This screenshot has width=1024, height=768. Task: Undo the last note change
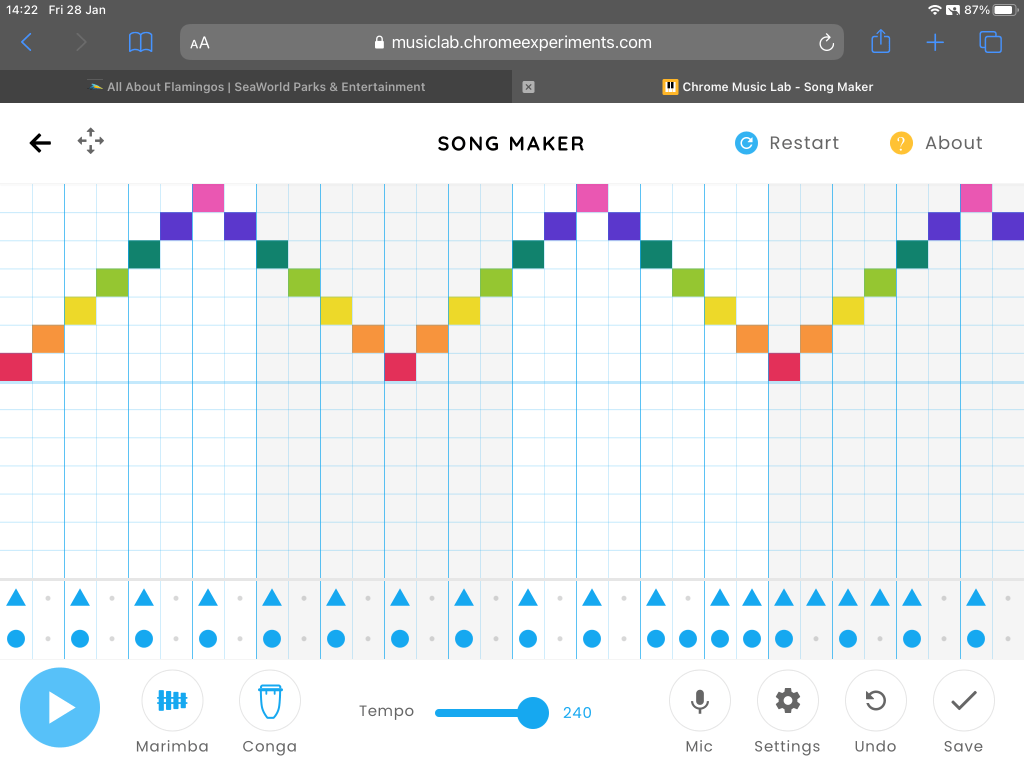[x=876, y=701]
